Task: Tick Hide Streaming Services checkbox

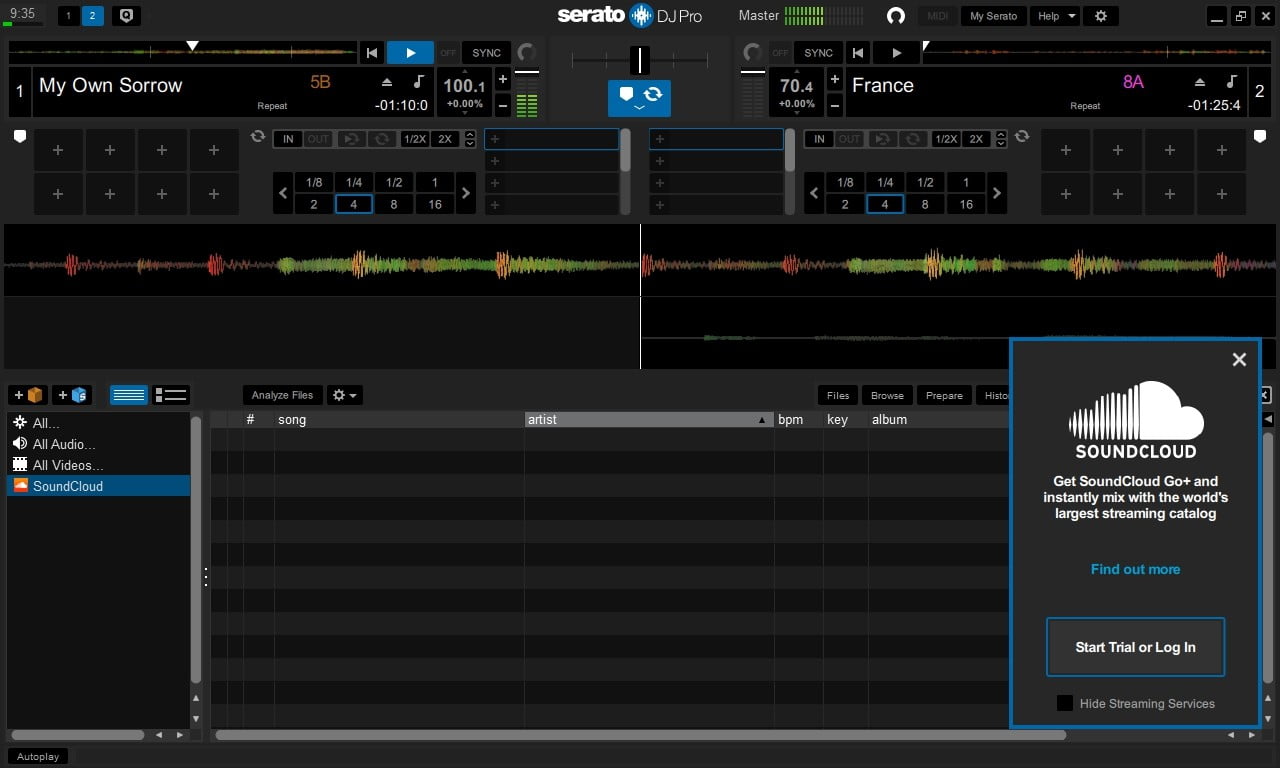Action: (x=1065, y=703)
